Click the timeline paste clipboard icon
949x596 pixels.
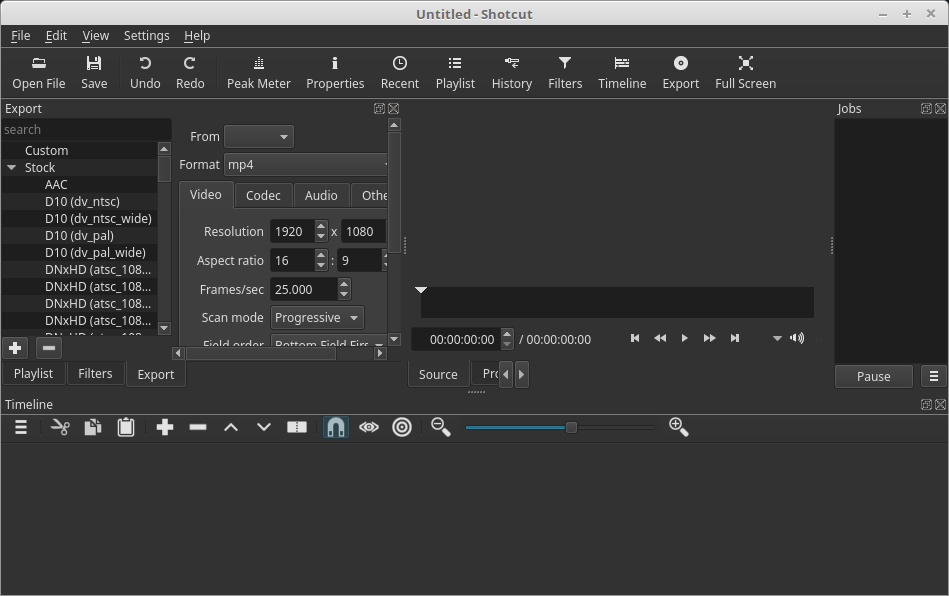(126, 428)
